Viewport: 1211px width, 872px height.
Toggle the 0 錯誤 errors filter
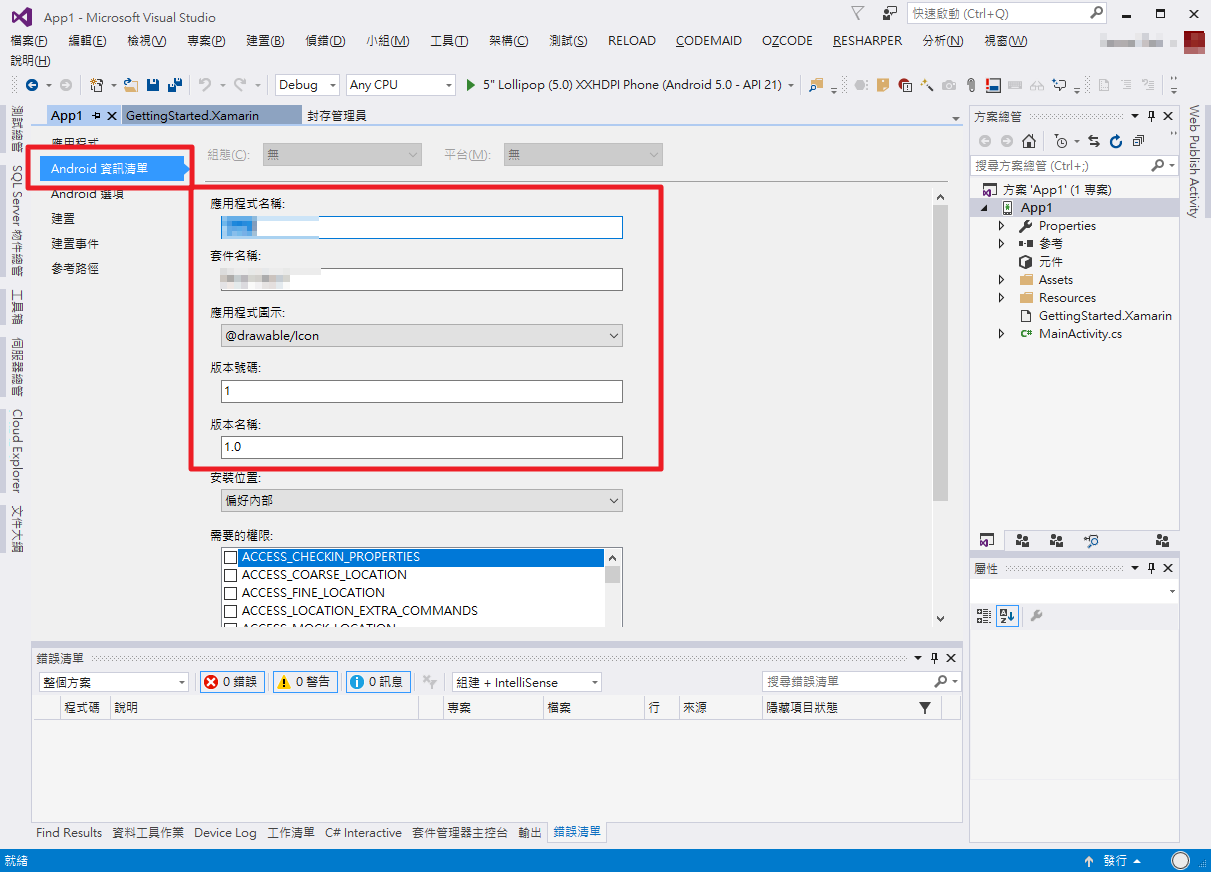231,682
